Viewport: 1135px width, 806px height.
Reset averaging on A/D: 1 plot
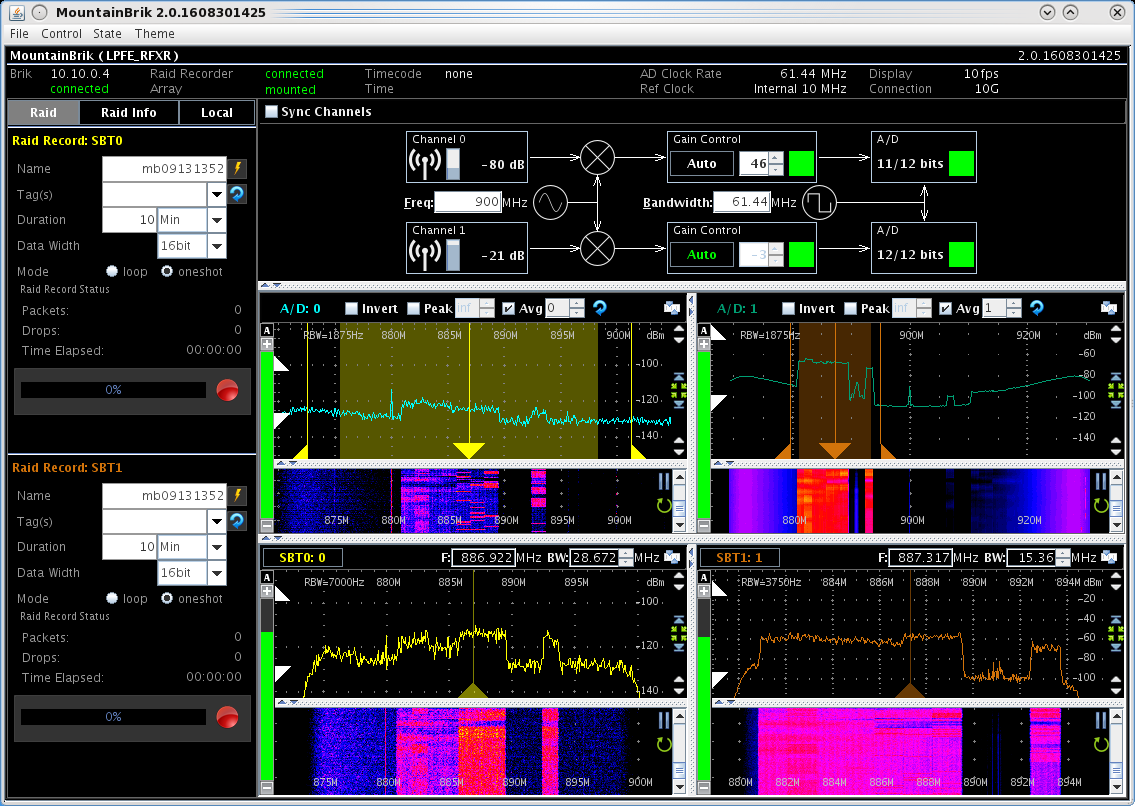tap(1037, 308)
